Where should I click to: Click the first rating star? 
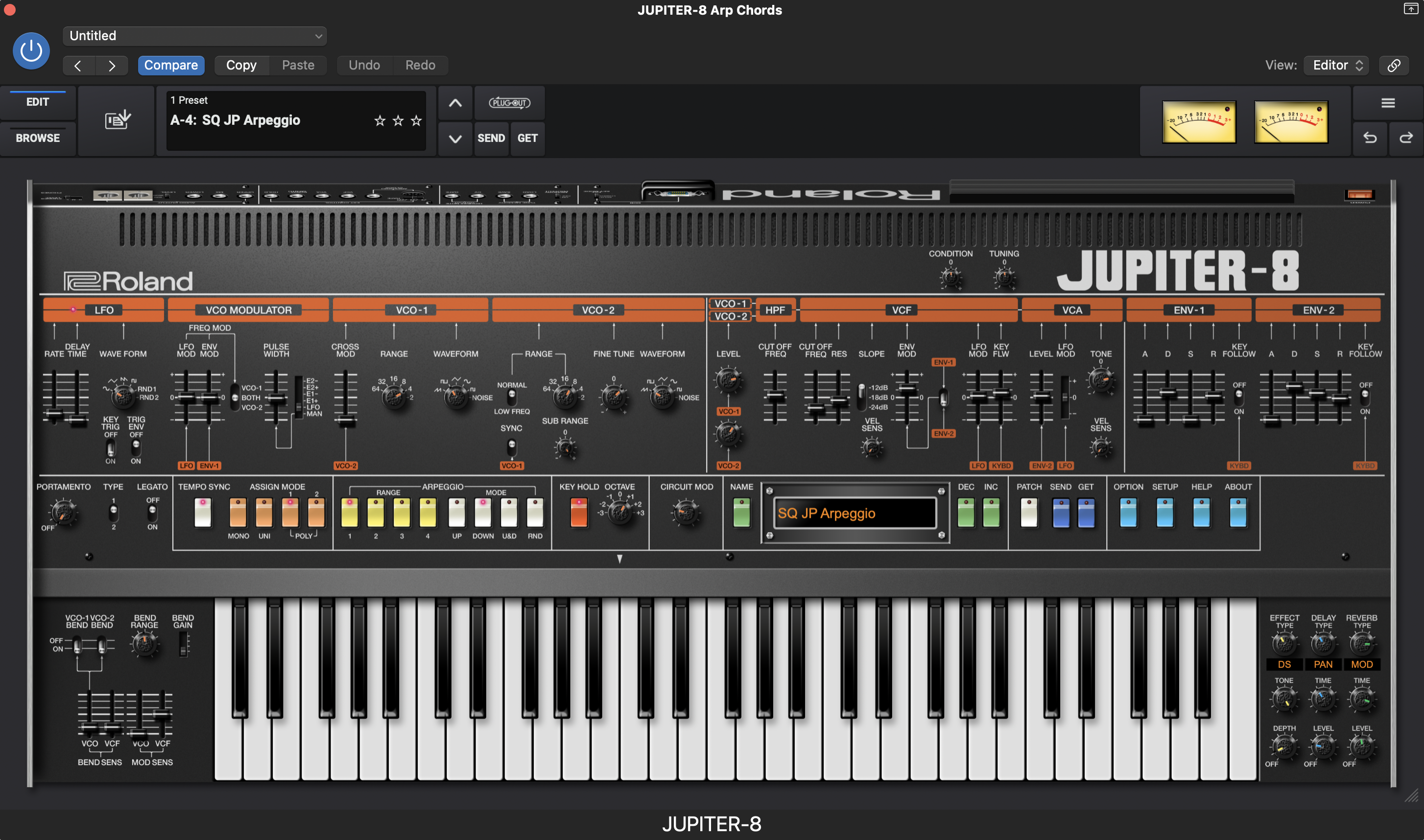(x=380, y=120)
